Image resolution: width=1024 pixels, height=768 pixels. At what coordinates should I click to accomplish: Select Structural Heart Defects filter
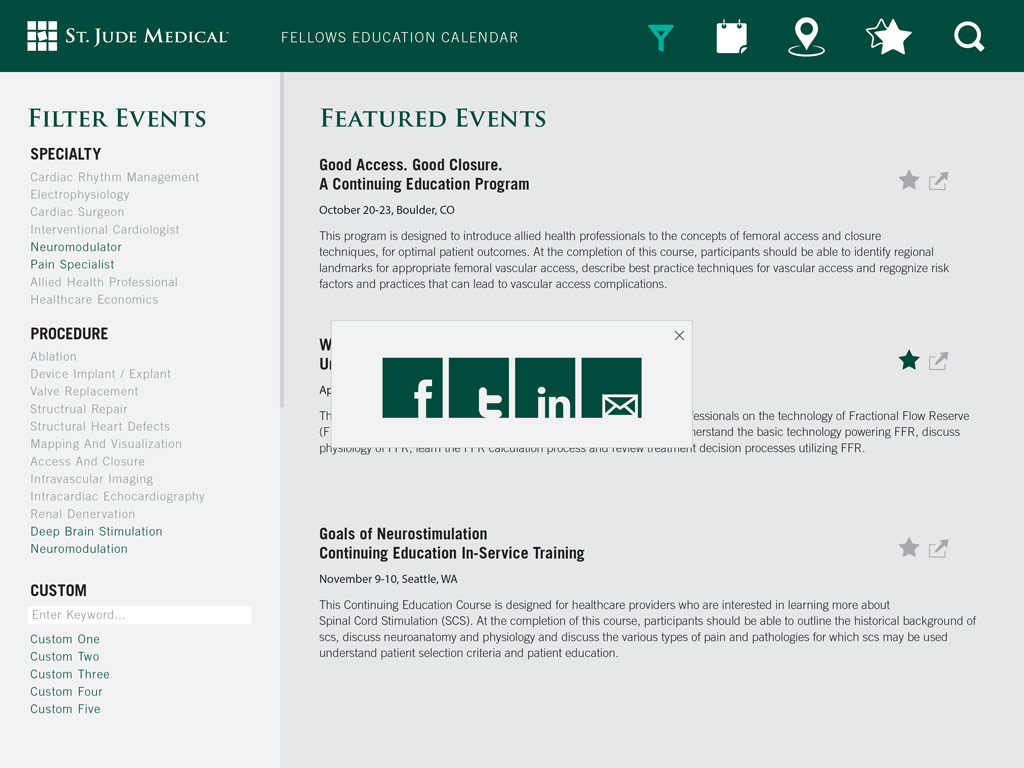click(x=100, y=426)
